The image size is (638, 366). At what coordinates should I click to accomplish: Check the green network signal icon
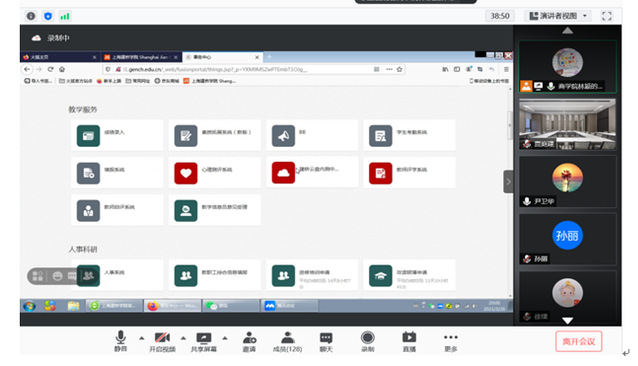pos(65,16)
